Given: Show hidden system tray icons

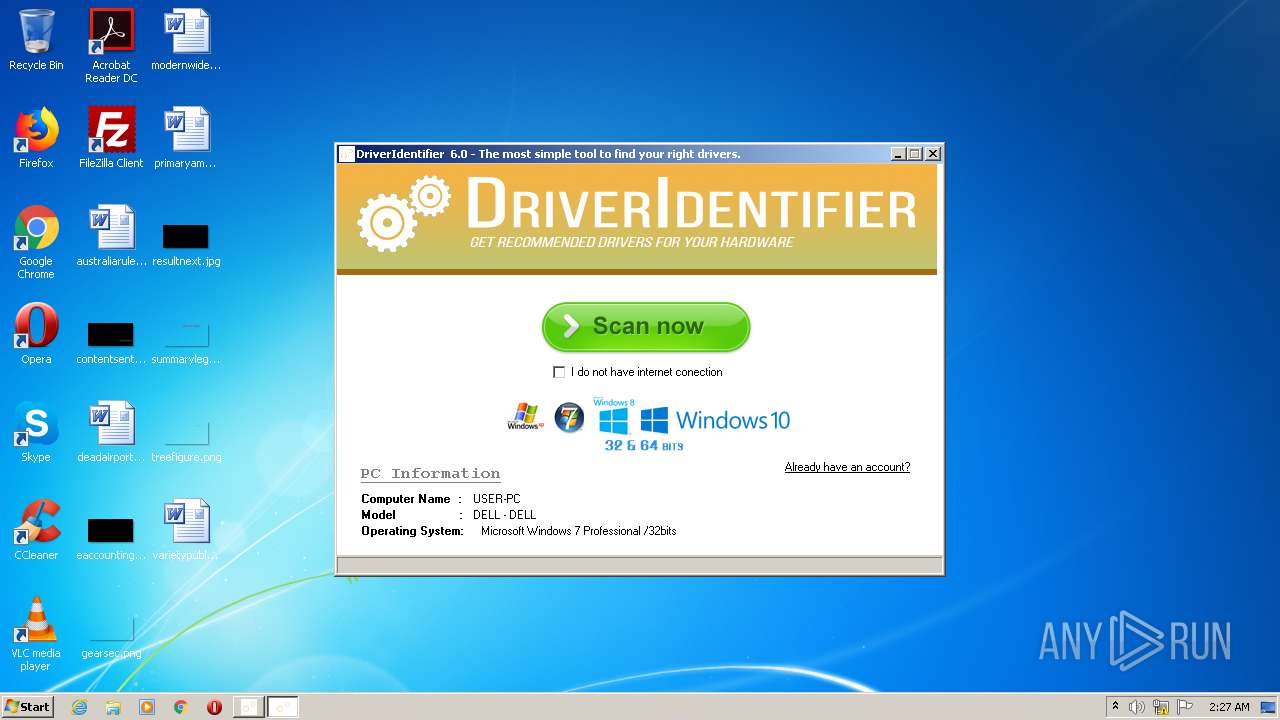Looking at the screenshot, I should tap(1116, 707).
